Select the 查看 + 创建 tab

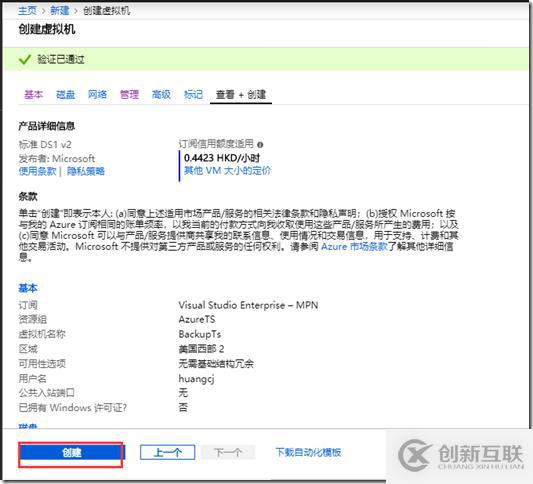point(241,94)
